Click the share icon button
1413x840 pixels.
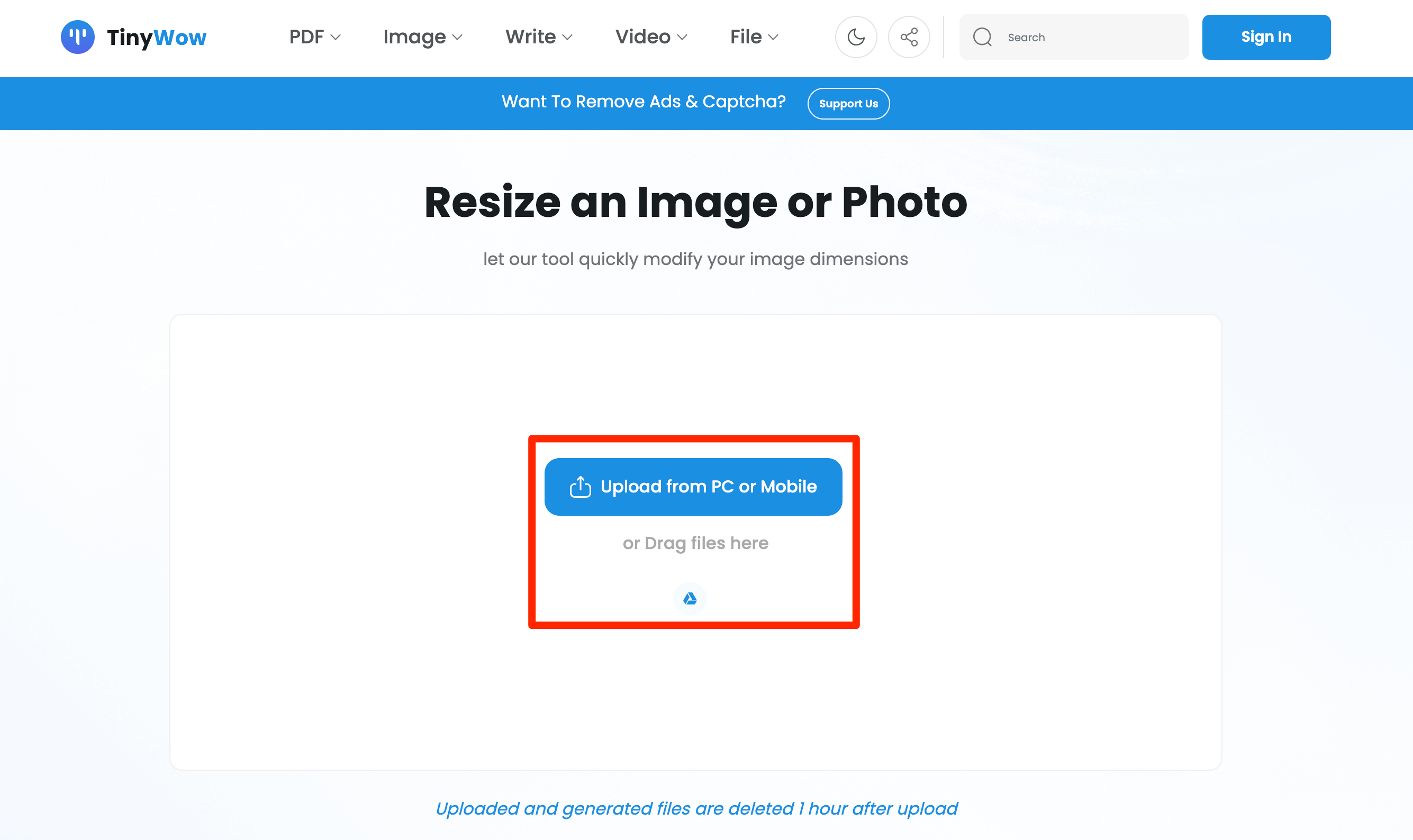909,38
